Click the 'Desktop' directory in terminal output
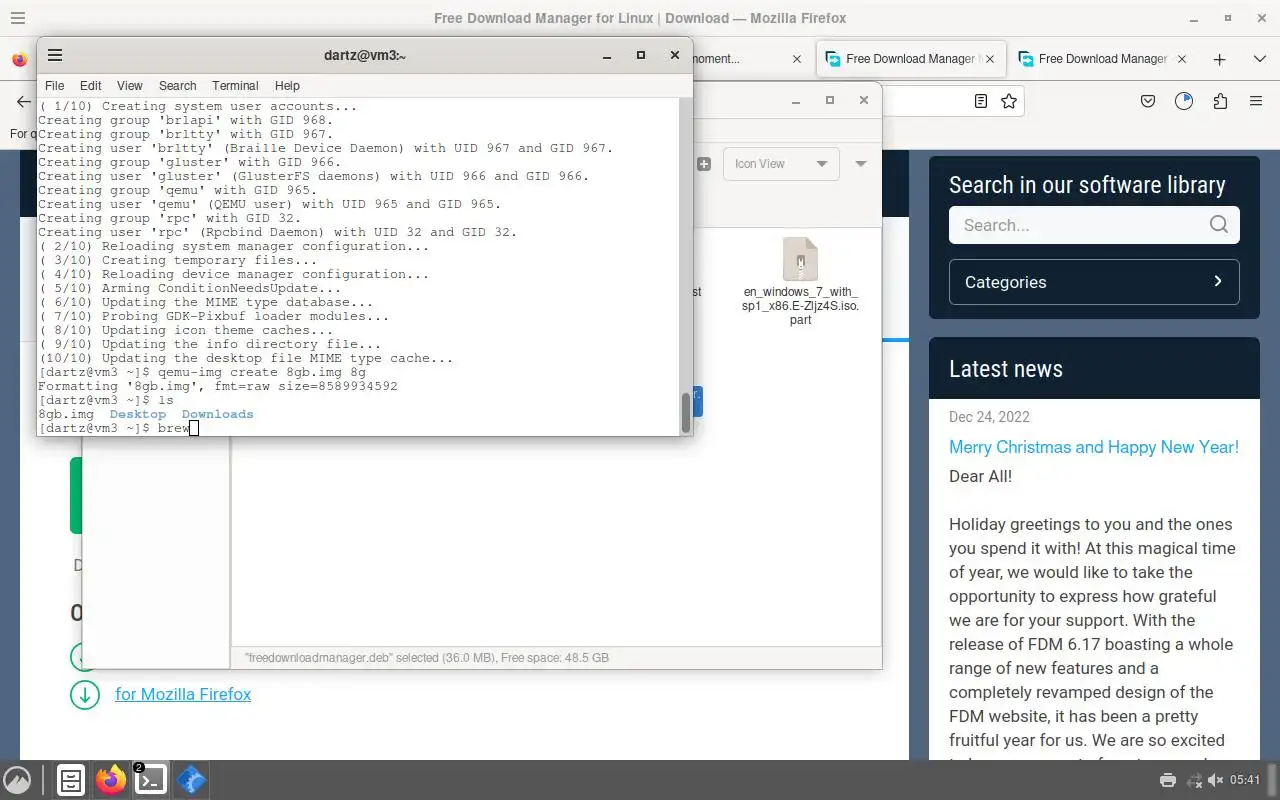This screenshot has height=800, width=1280. (138, 414)
